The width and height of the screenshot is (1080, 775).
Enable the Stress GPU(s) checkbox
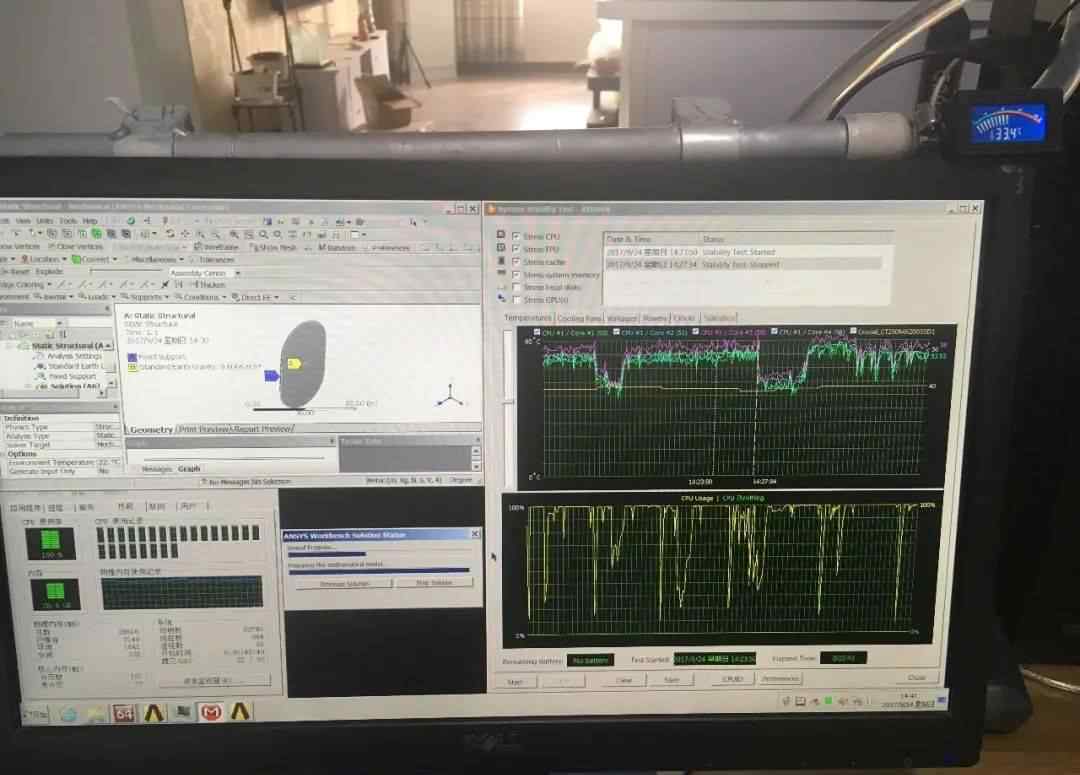516,300
